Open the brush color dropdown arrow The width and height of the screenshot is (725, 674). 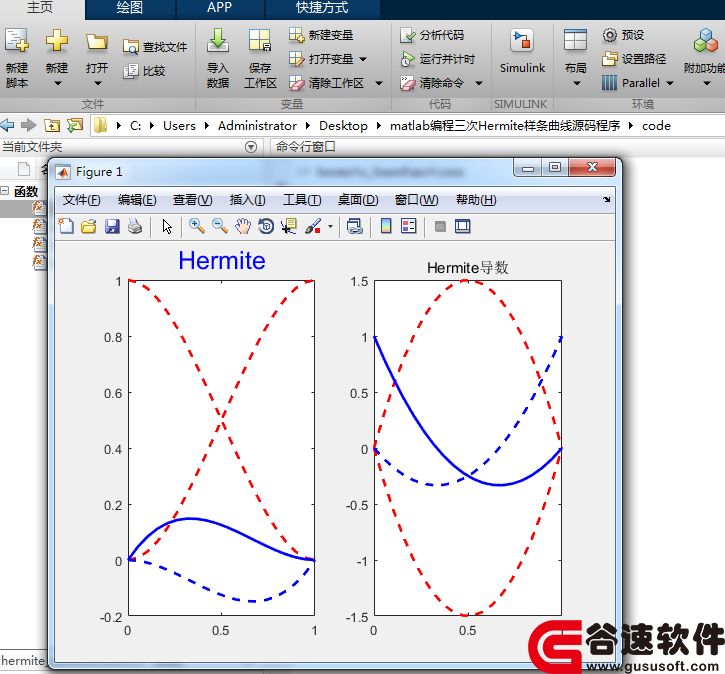point(330,227)
